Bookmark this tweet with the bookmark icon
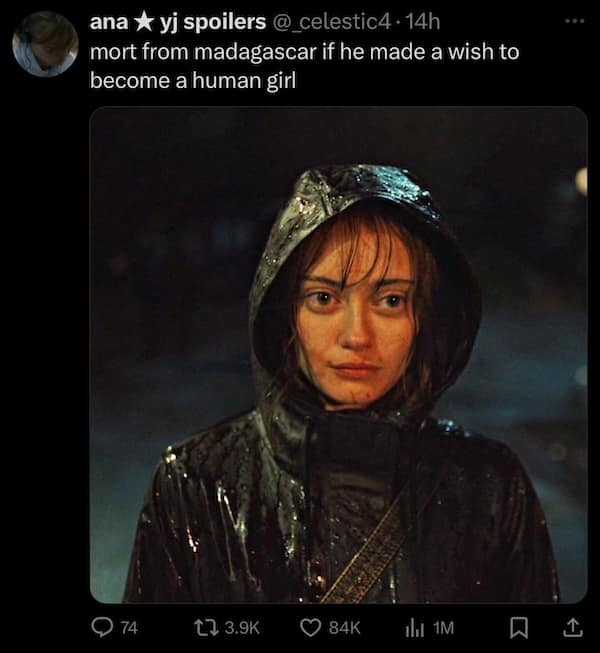Screen dimensions: 600x653 click(x=519, y=628)
